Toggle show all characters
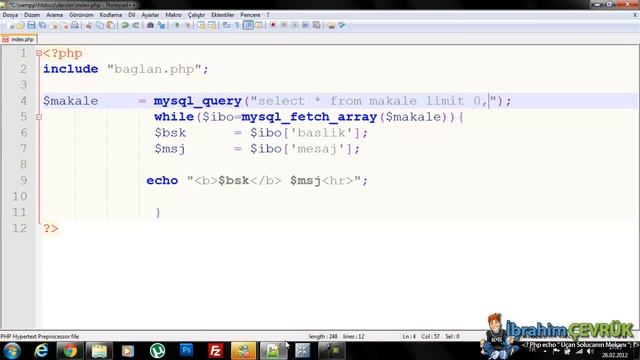The width and height of the screenshot is (640, 360). 237,25
